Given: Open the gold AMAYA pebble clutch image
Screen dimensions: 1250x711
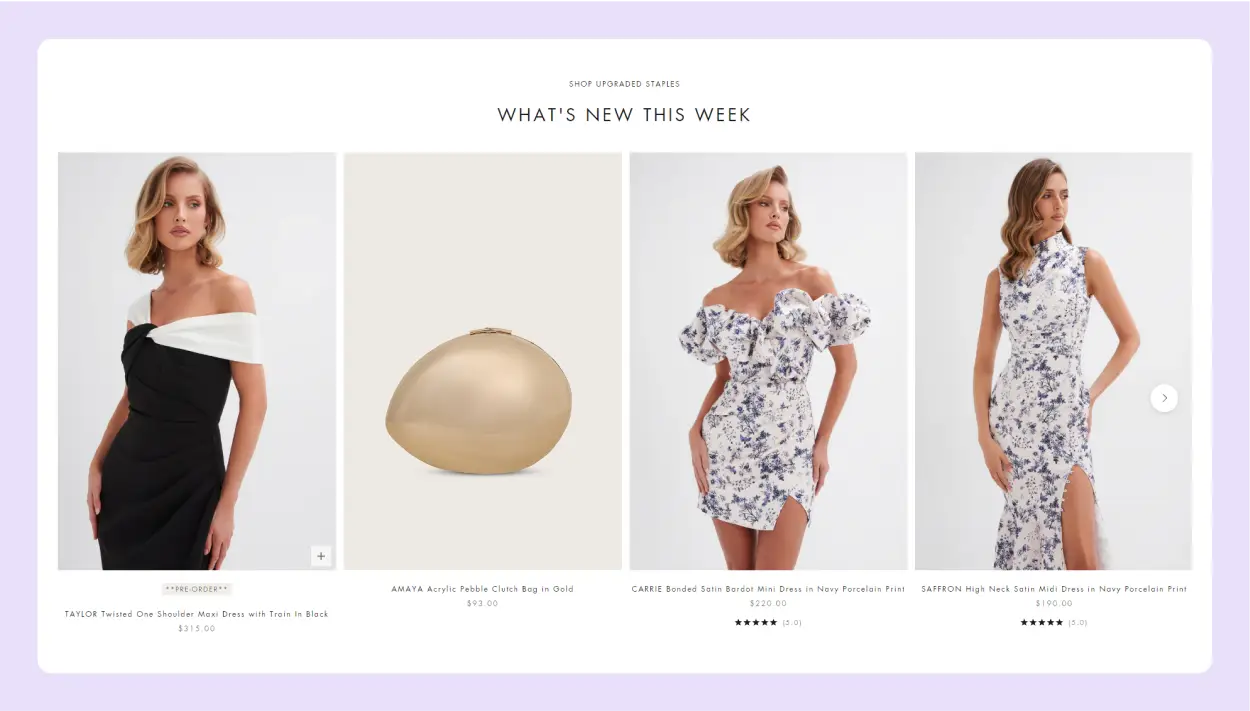Looking at the screenshot, I should pos(483,361).
